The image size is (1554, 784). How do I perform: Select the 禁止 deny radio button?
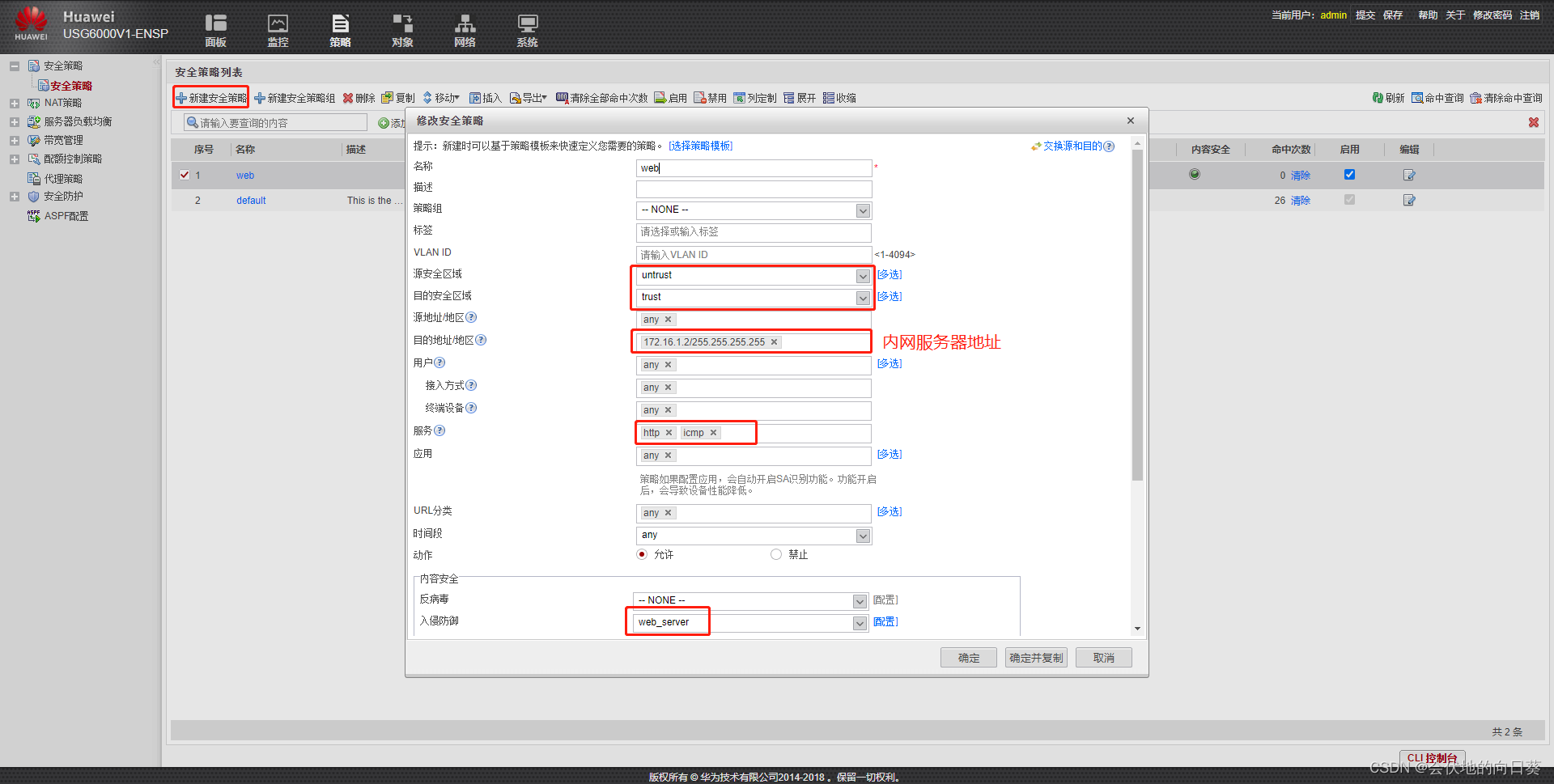(x=776, y=554)
